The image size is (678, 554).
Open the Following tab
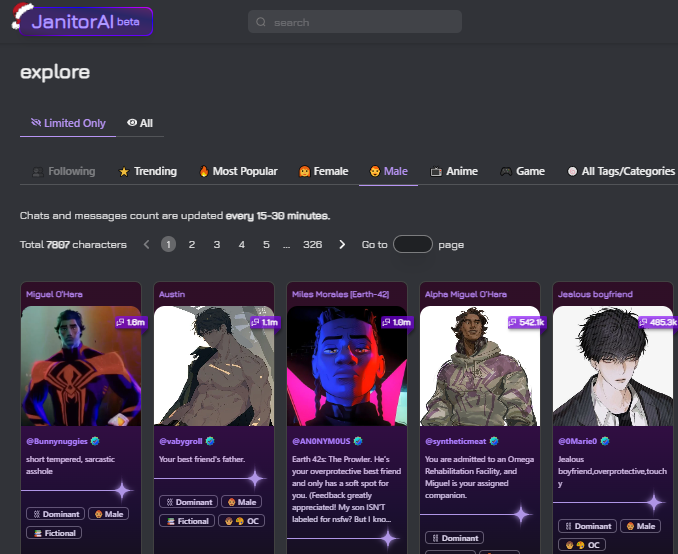(x=64, y=171)
